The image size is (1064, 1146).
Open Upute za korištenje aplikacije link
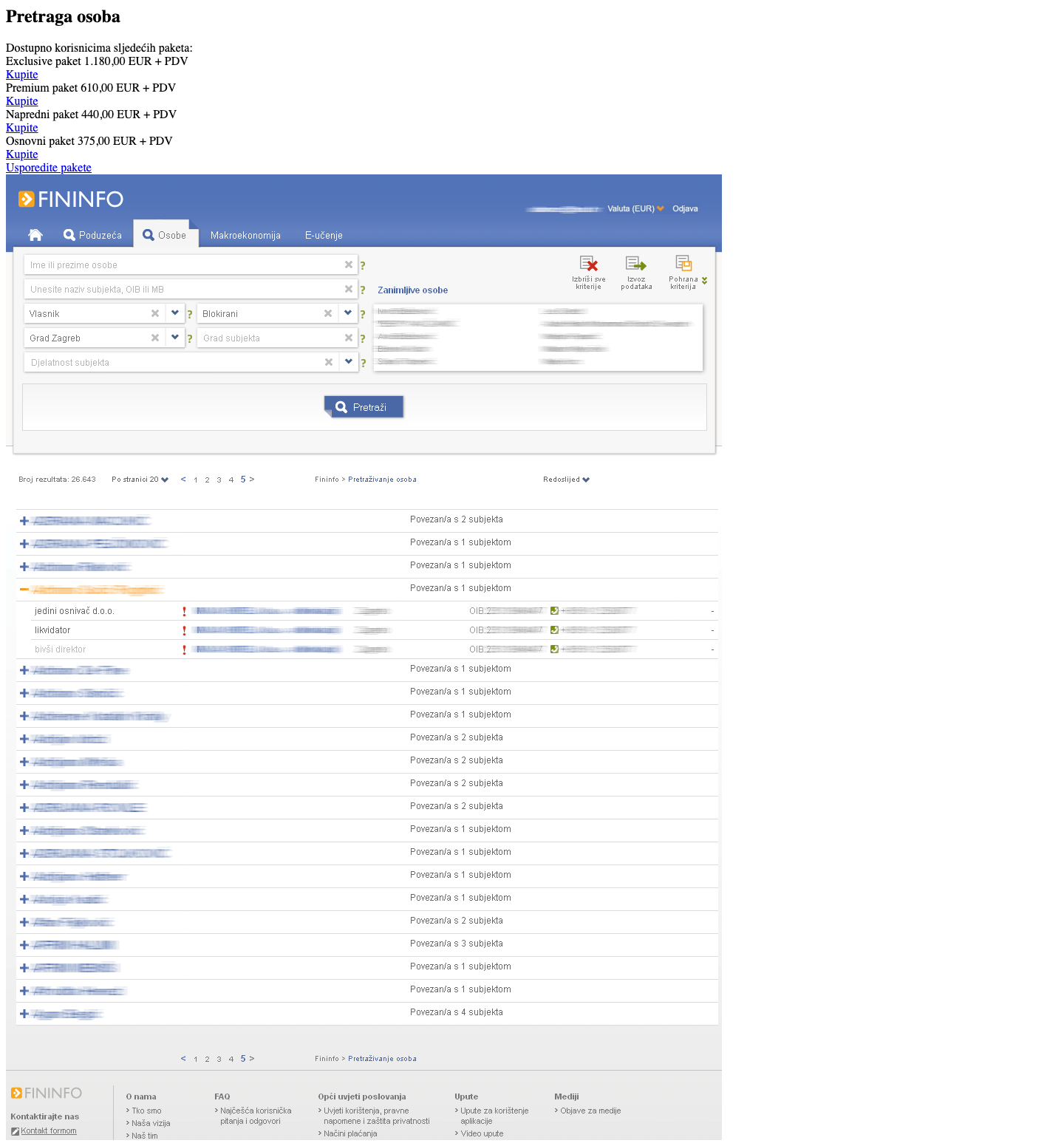coord(494,1116)
